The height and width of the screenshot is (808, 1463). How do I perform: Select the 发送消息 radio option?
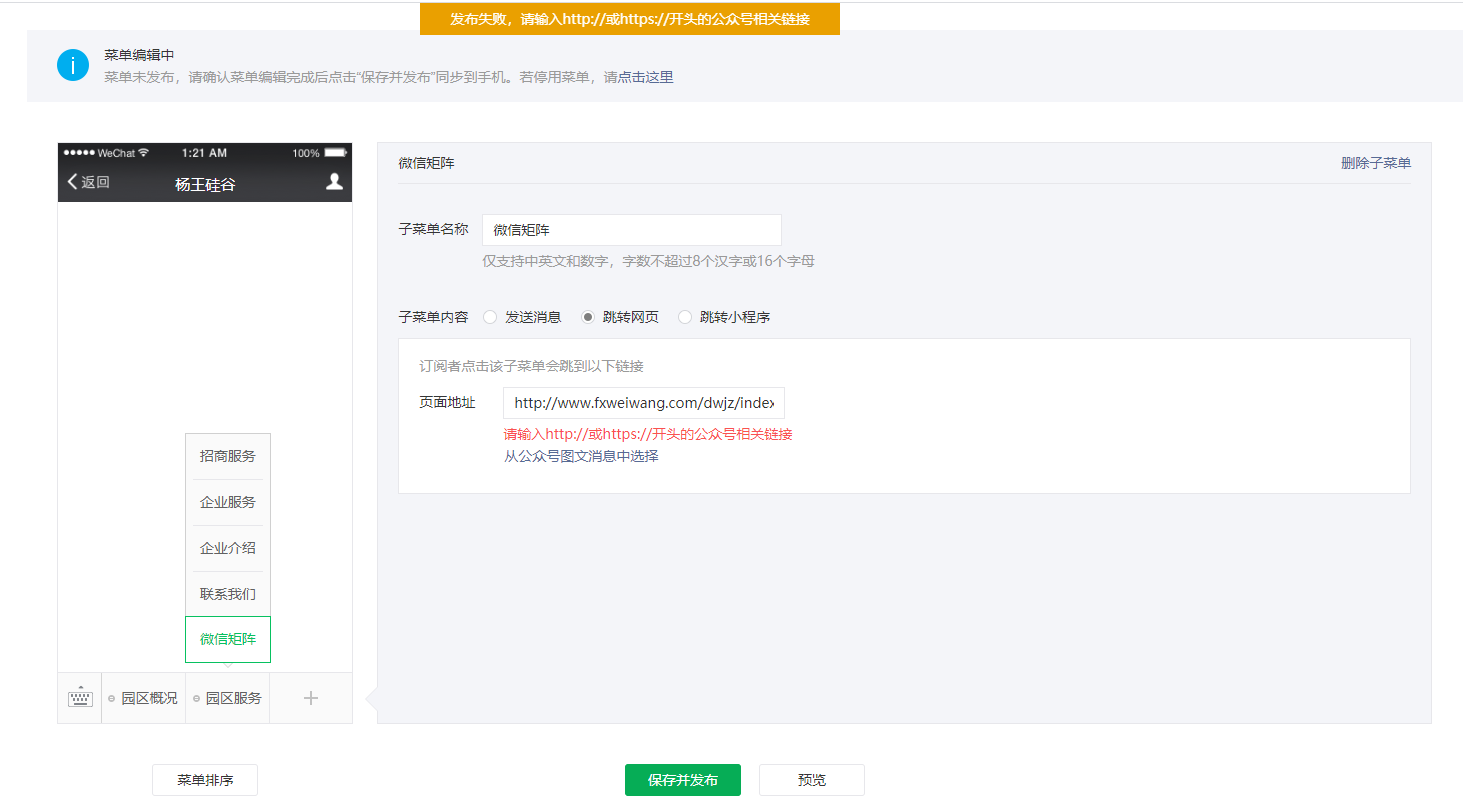tap(490, 317)
